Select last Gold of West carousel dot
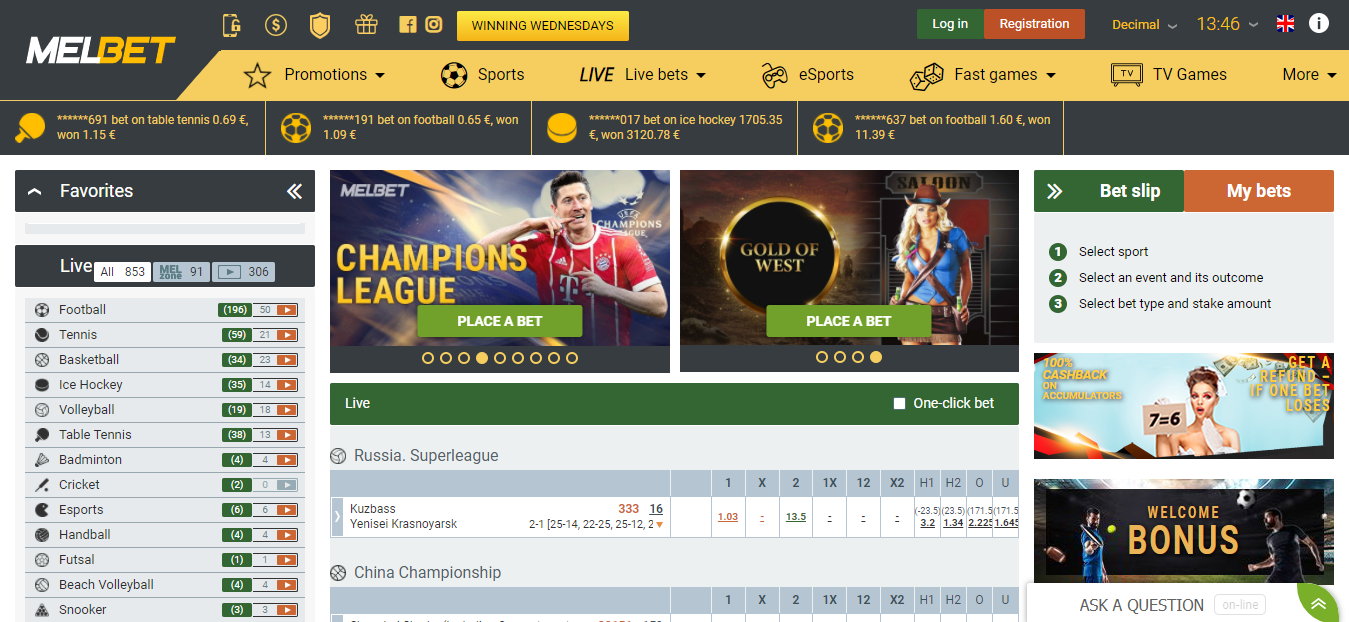Screen dimensions: 1349x622 tap(876, 357)
